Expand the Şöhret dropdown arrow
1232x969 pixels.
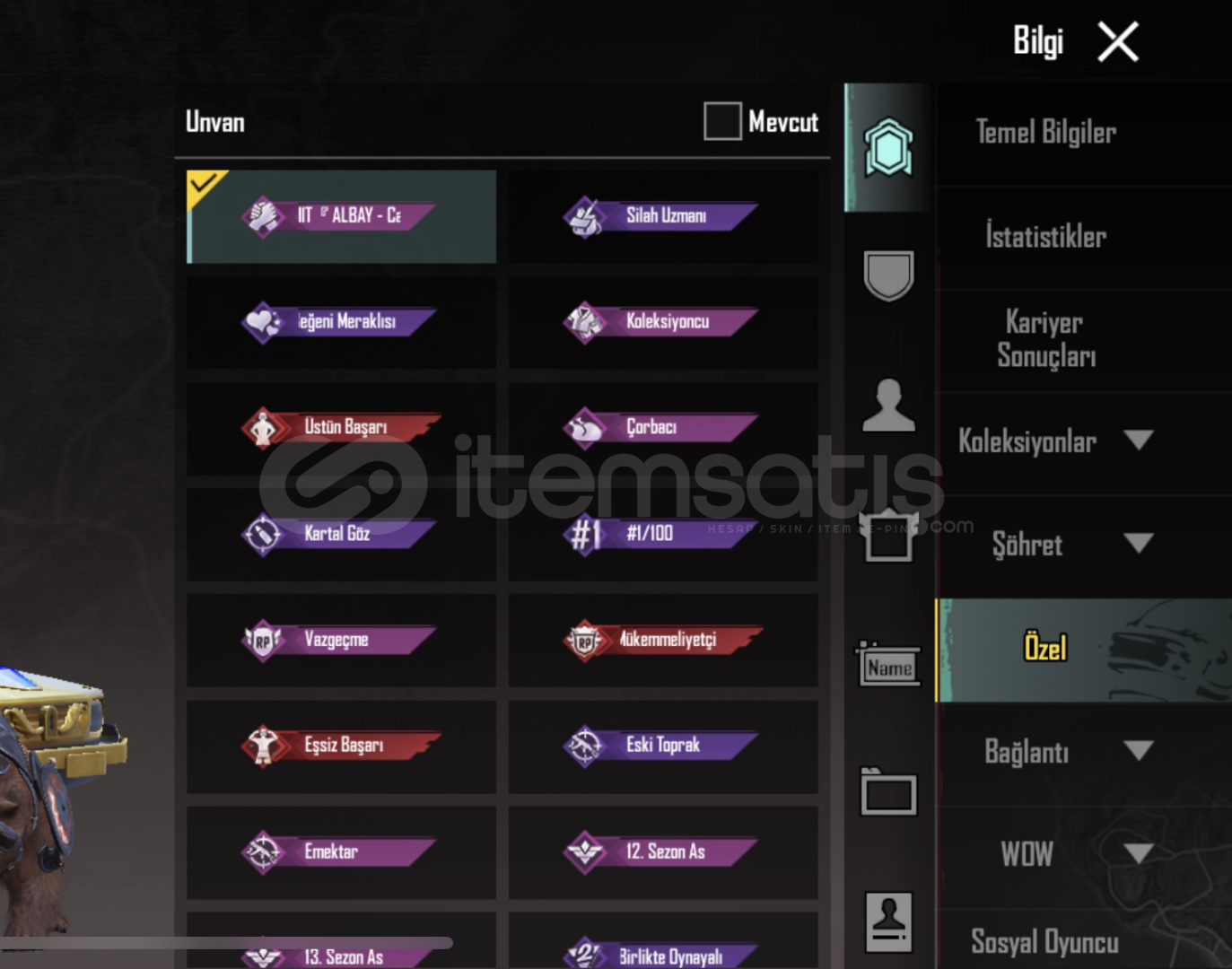pyautogui.click(x=1138, y=543)
